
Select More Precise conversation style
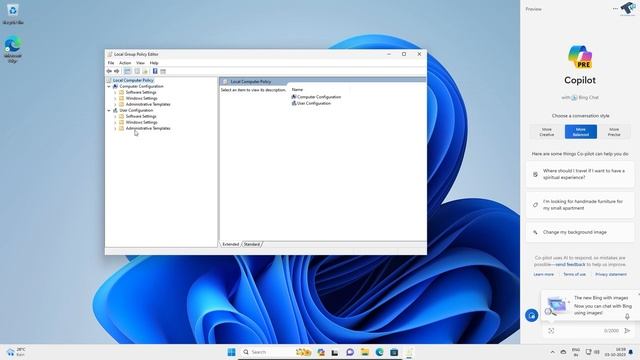point(614,132)
